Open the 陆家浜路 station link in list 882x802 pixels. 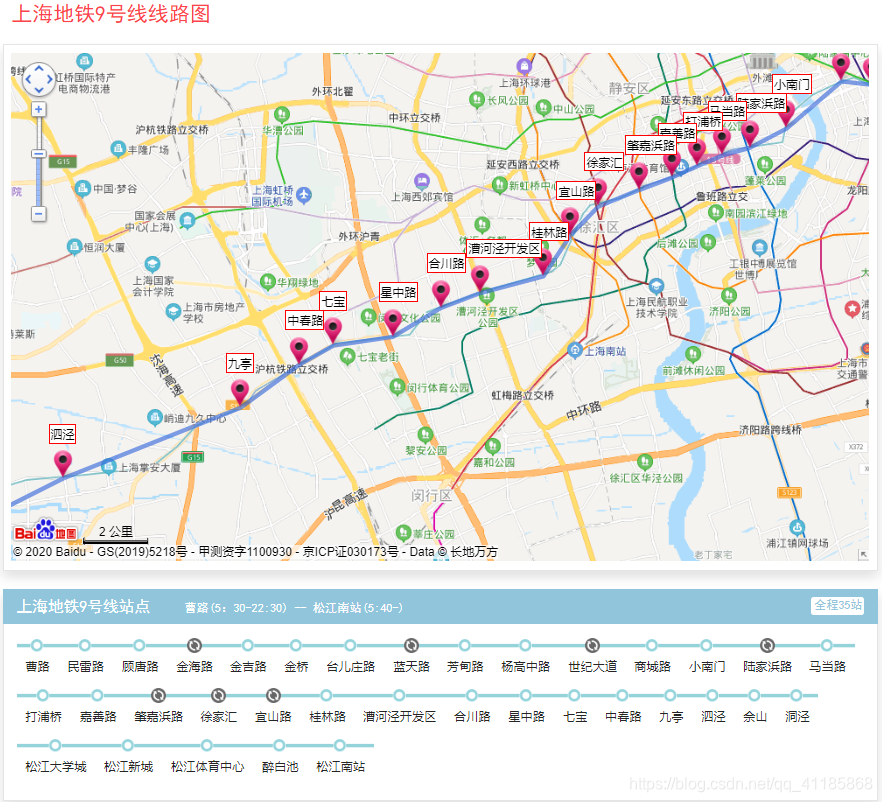pyautogui.click(x=767, y=666)
